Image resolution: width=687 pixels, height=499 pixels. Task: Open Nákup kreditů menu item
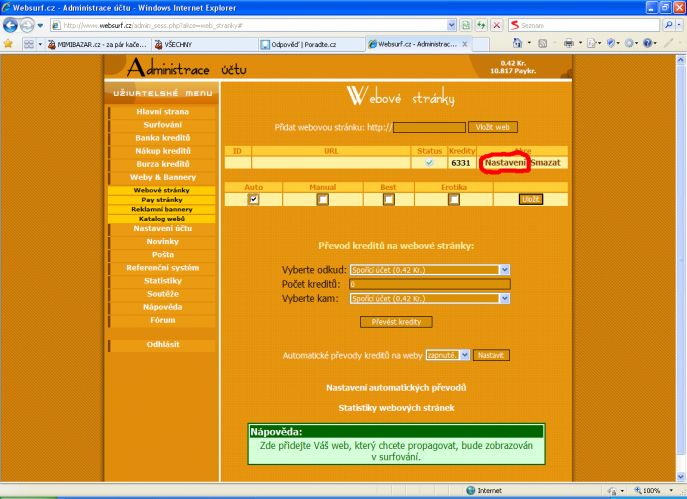click(163, 151)
